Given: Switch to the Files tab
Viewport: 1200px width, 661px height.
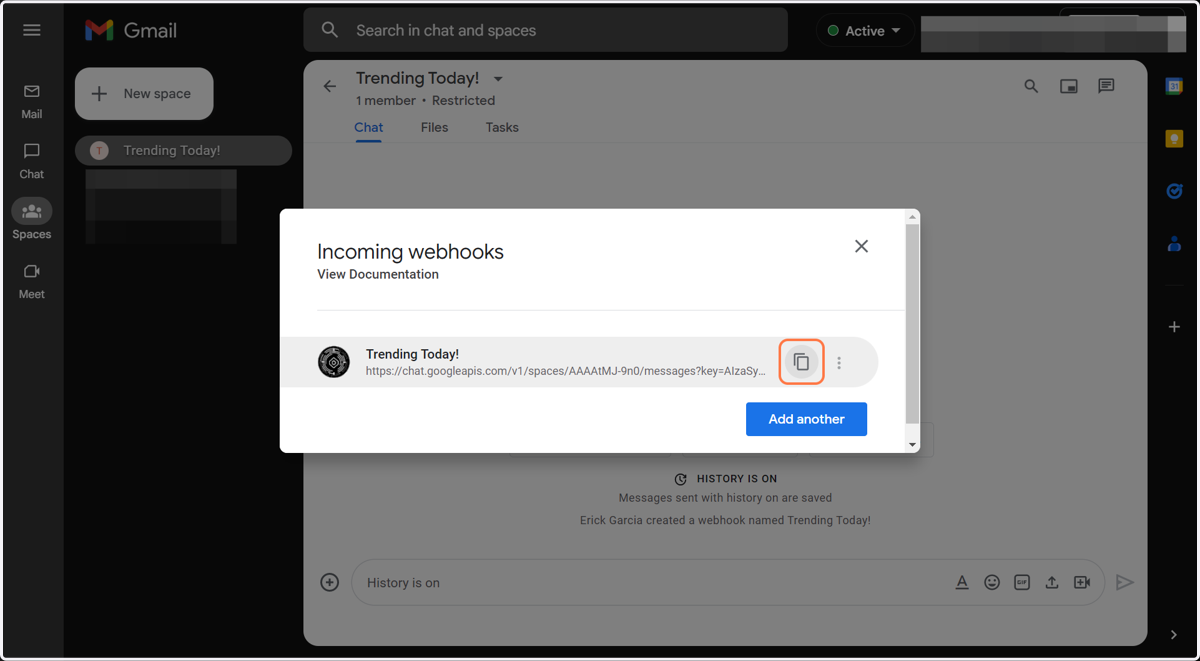Looking at the screenshot, I should coord(434,128).
